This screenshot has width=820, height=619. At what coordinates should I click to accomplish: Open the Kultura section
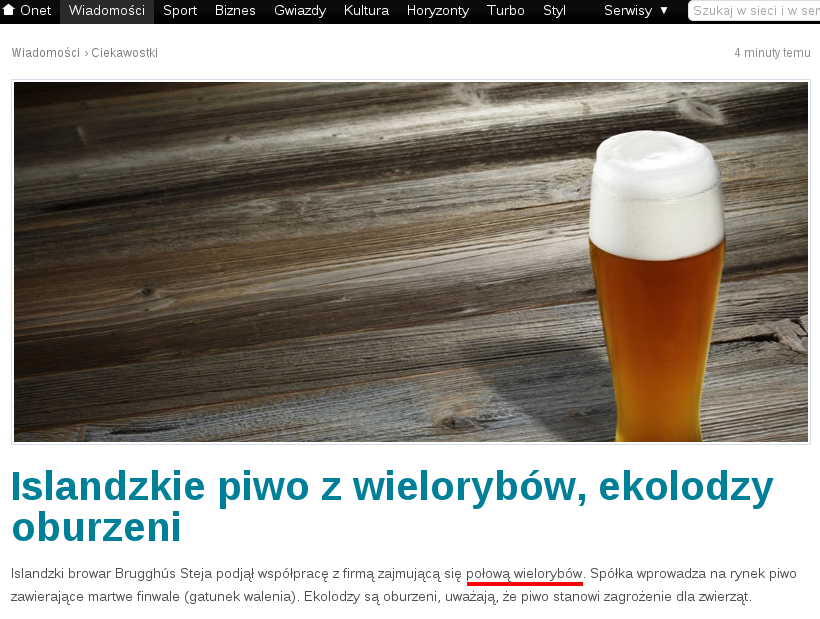pos(366,11)
